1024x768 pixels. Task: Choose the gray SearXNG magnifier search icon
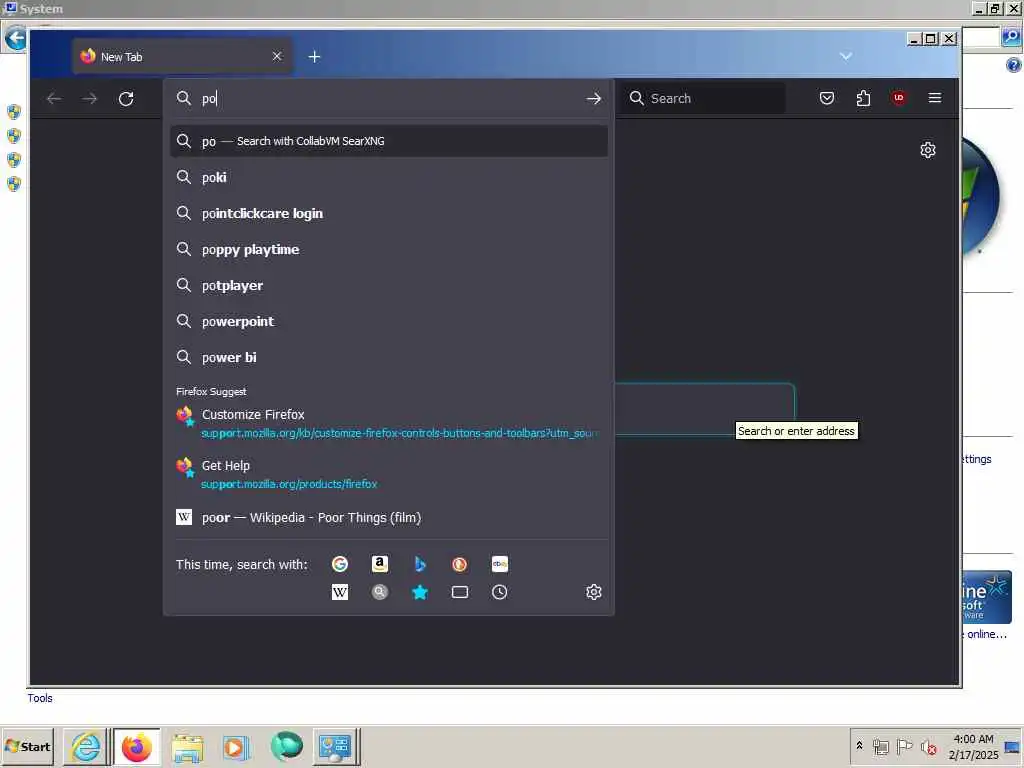[x=379, y=592]
